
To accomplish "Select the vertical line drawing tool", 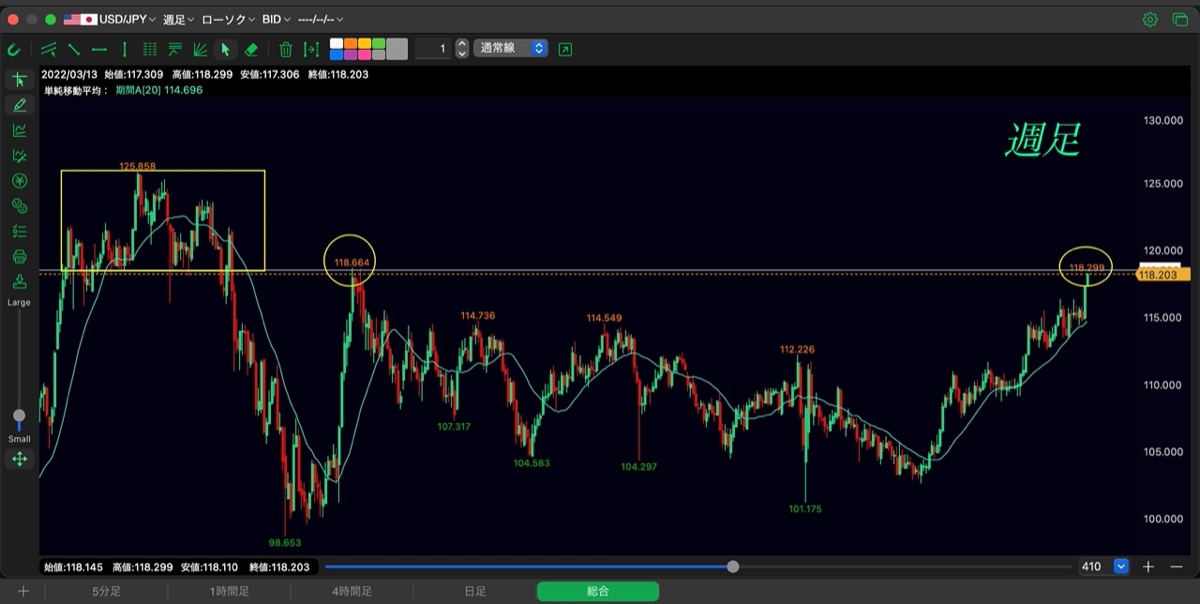I will (x=124, y=49).
